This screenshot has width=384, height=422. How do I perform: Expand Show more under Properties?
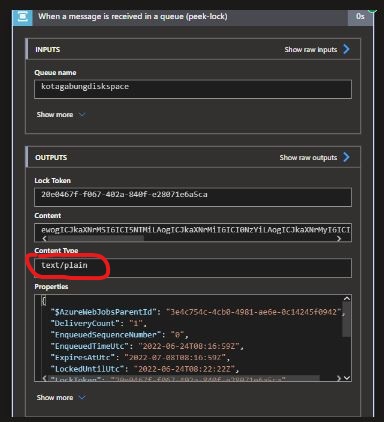61,398
